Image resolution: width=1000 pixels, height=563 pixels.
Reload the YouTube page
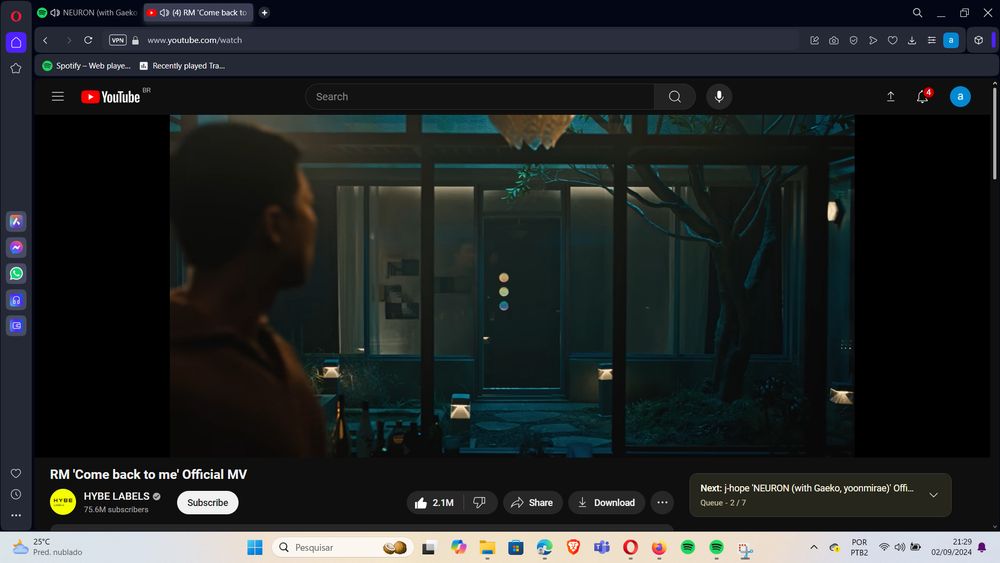(x=88, y=40)
